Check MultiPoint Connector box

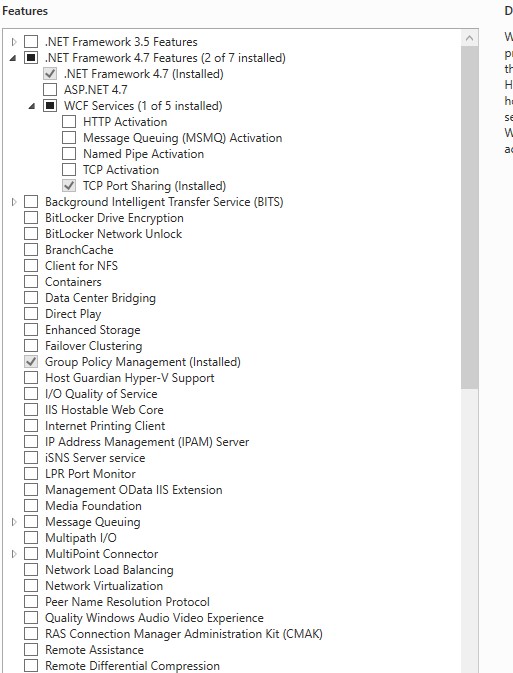tap(31, 554)
